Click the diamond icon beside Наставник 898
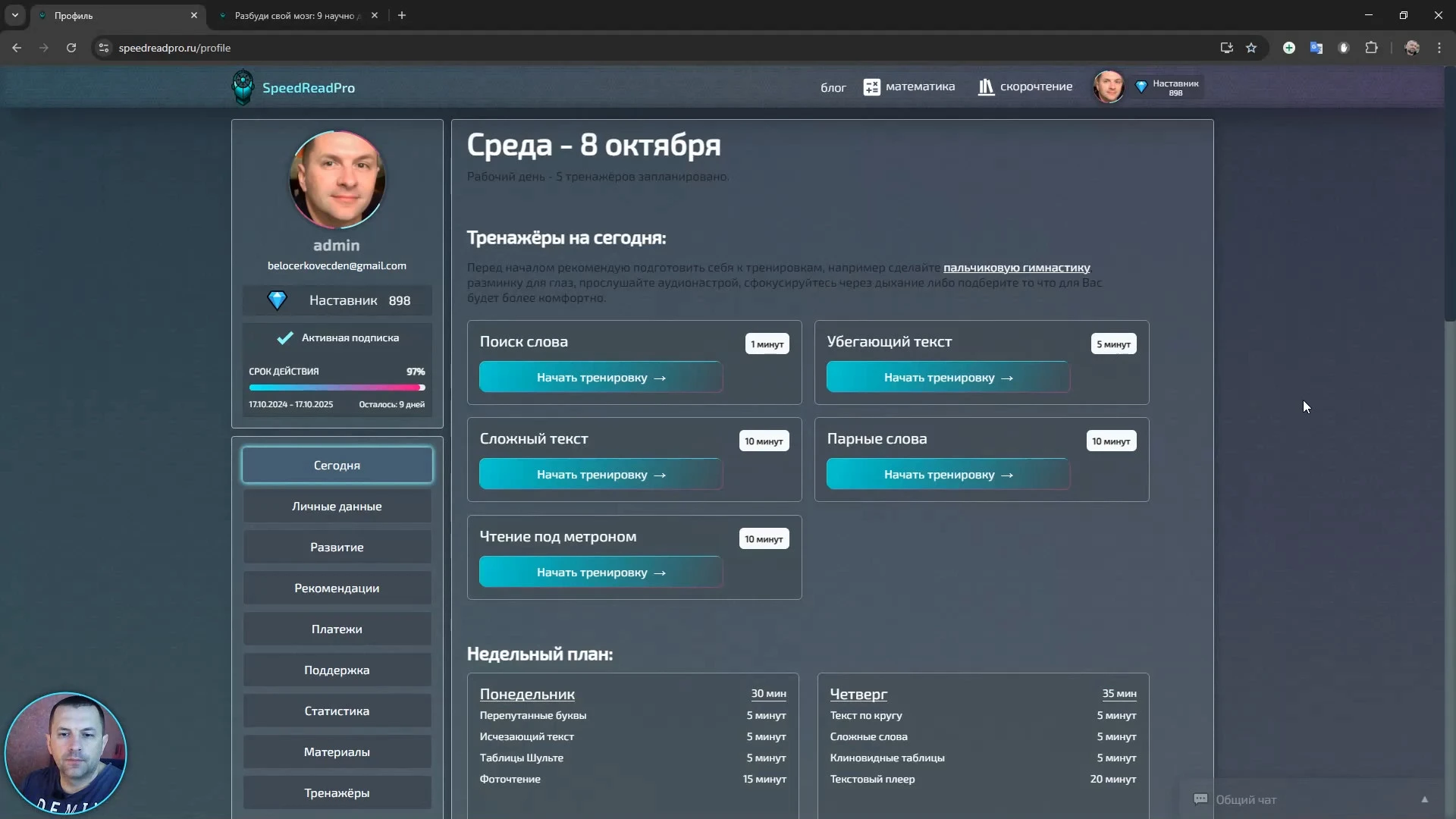Screen dimensions: 1456x819 (x=278, y=301)
